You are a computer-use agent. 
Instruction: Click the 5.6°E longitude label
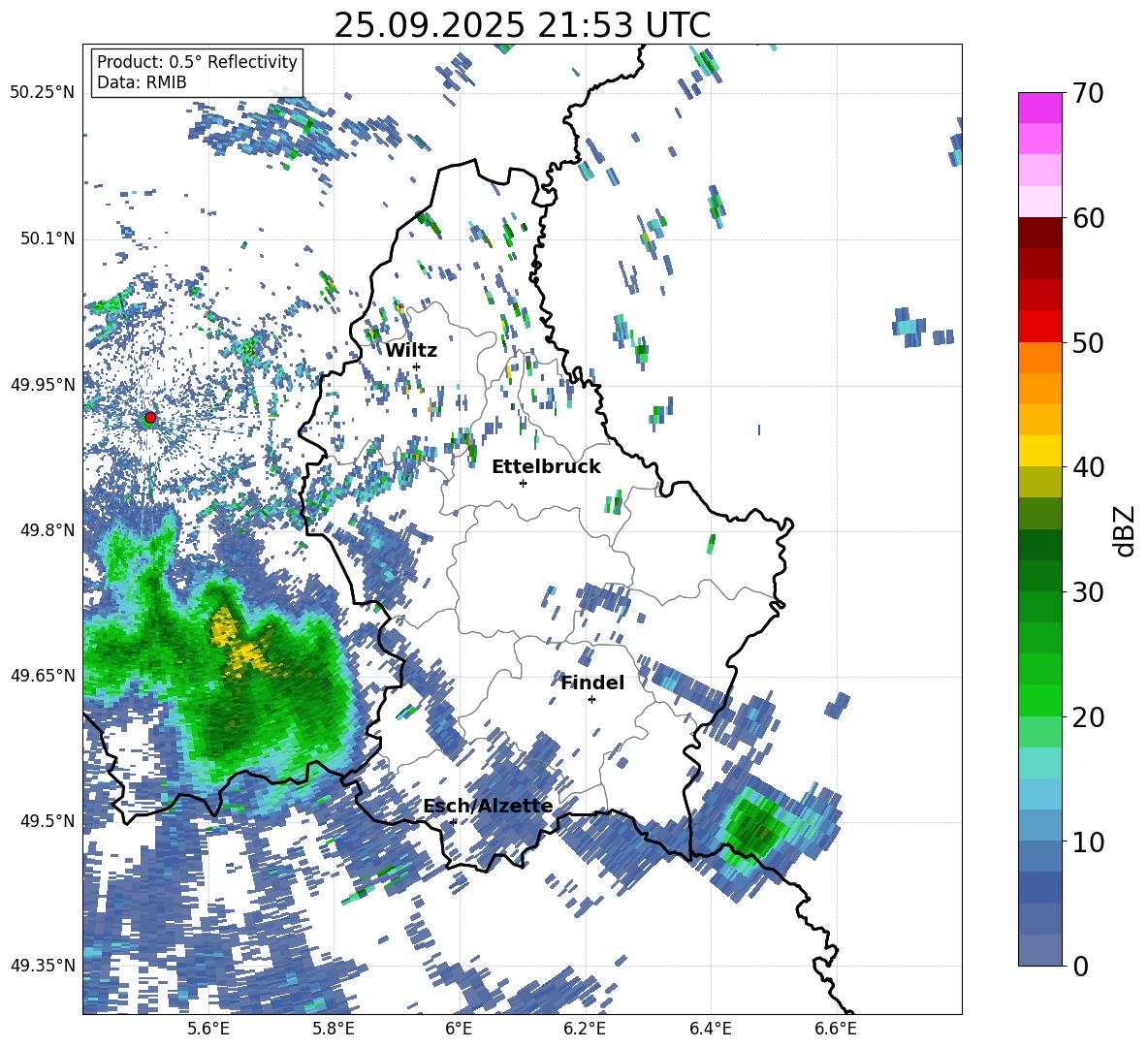click(208, 1029)
